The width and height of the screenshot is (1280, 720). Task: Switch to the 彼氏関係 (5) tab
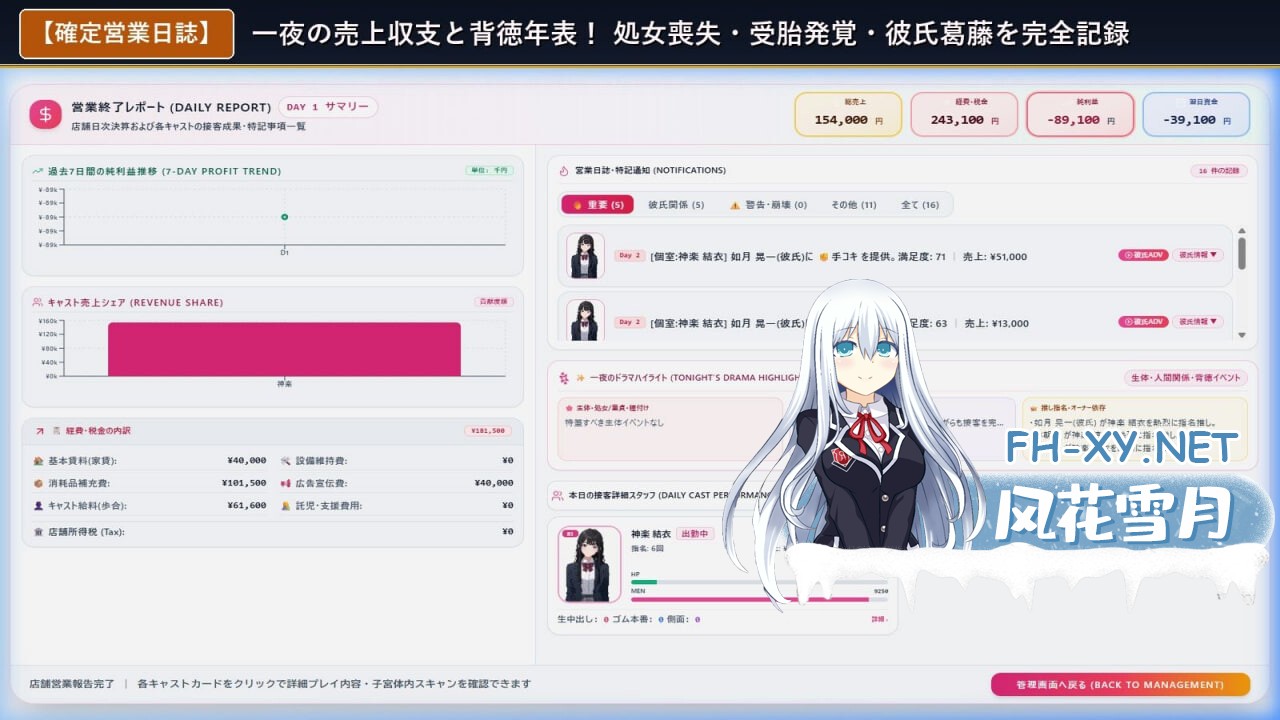tap(675, 205)
